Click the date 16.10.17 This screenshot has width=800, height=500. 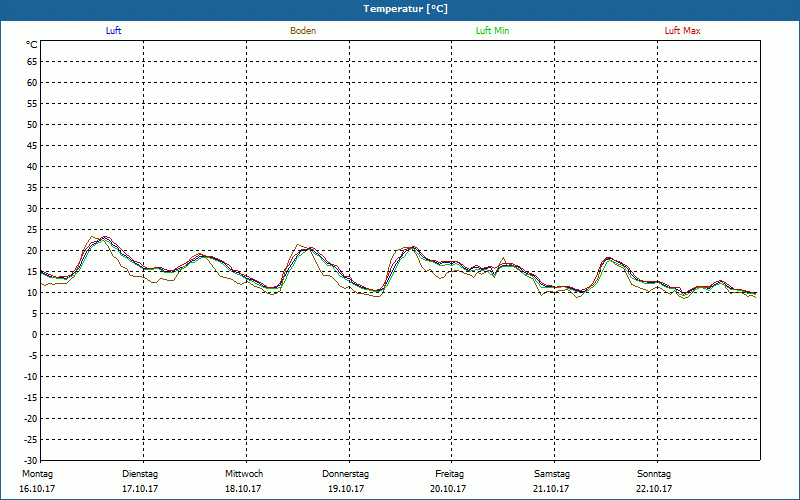point(37,489)
